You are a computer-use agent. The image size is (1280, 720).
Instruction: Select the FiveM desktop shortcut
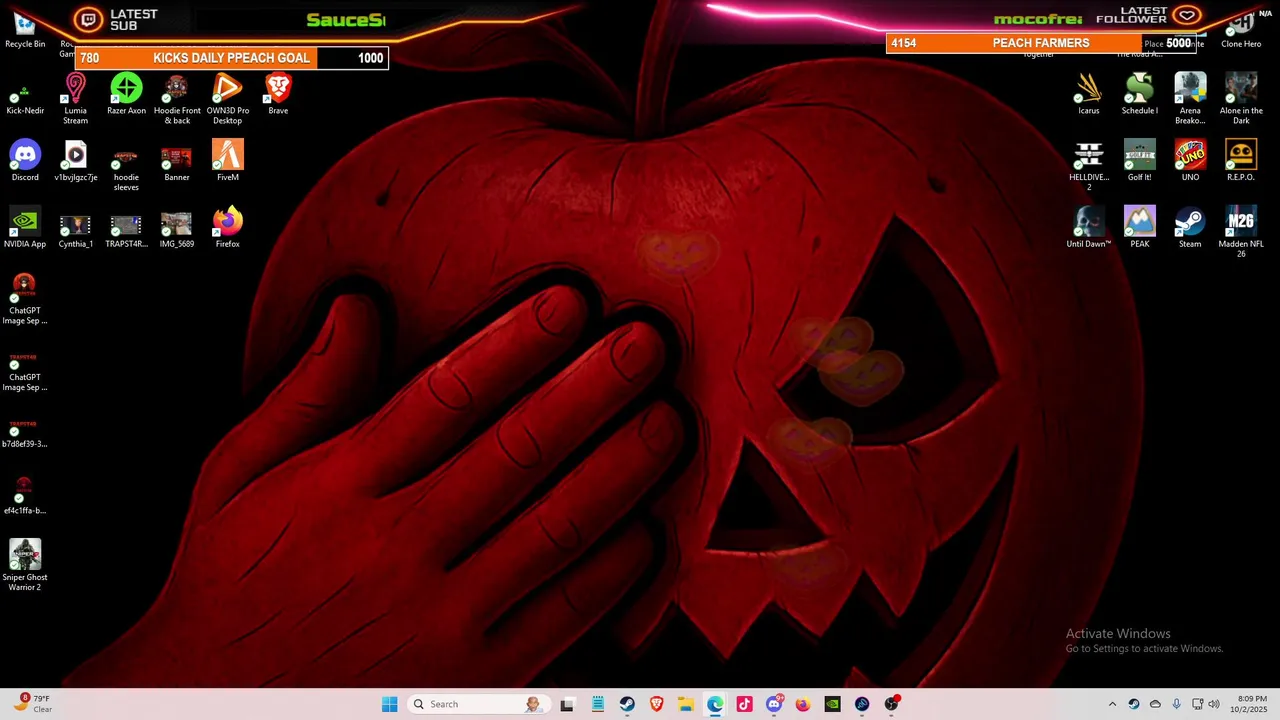228,161
